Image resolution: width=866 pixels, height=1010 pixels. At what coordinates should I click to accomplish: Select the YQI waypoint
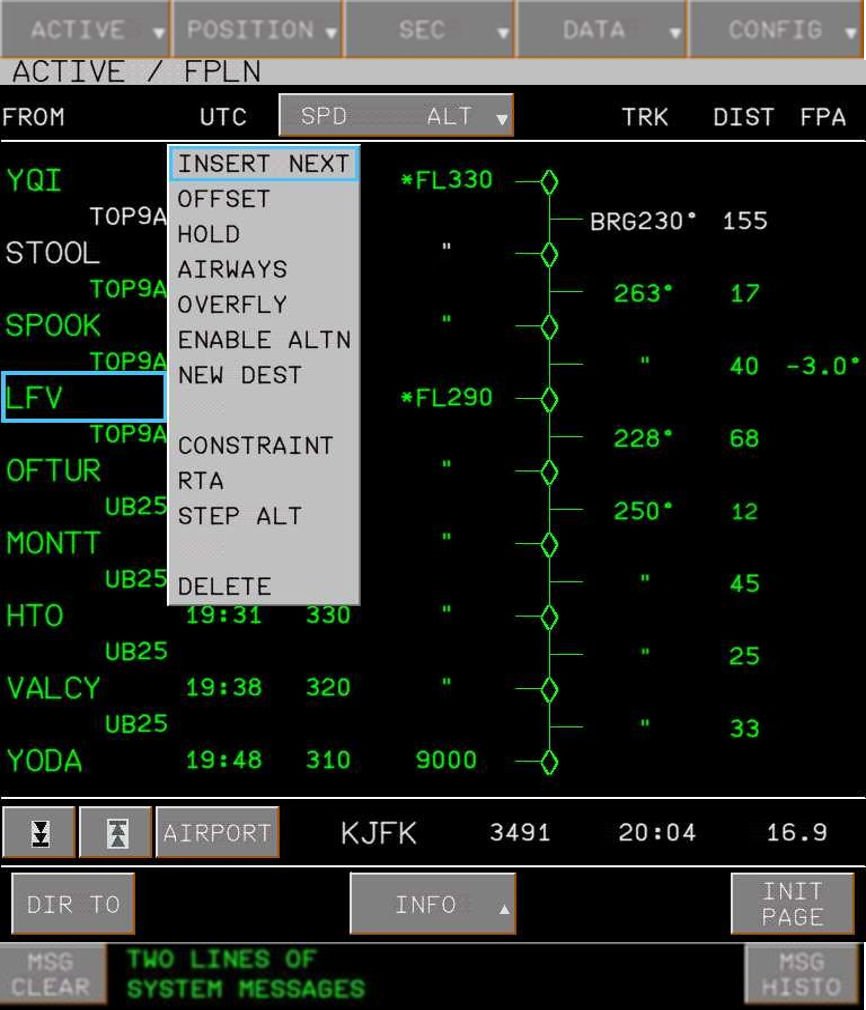click(x=34, y=180)
